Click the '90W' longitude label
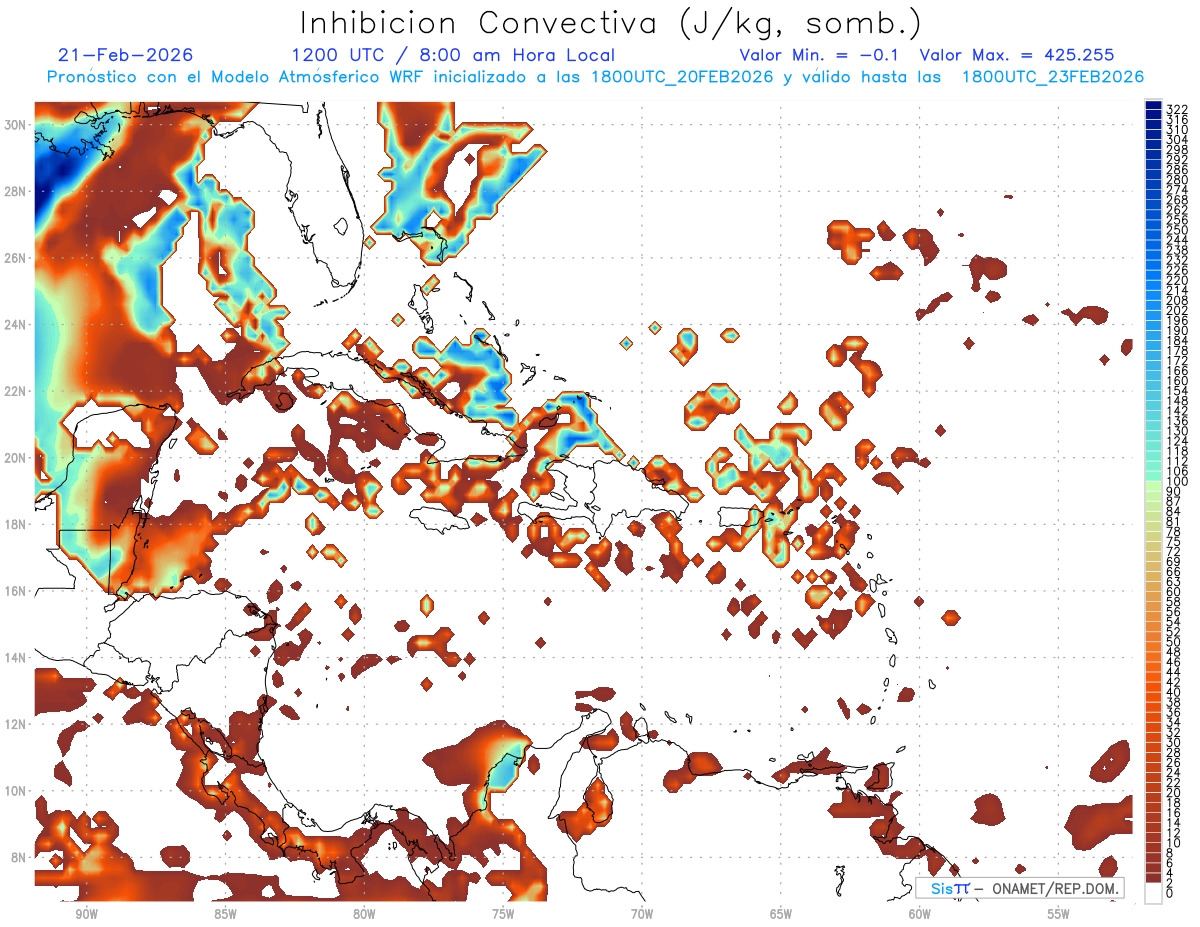 pos(86,914)
